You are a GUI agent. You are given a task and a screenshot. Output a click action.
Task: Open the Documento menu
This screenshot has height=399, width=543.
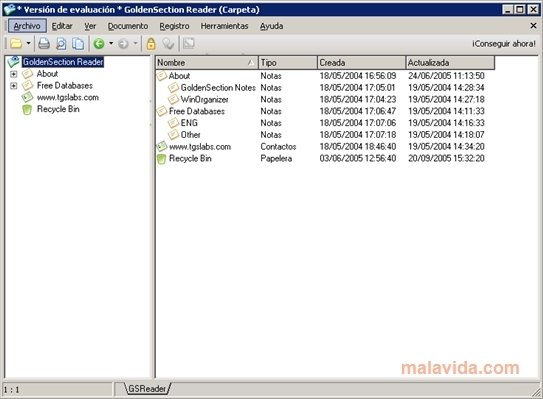tap(128, 26)
